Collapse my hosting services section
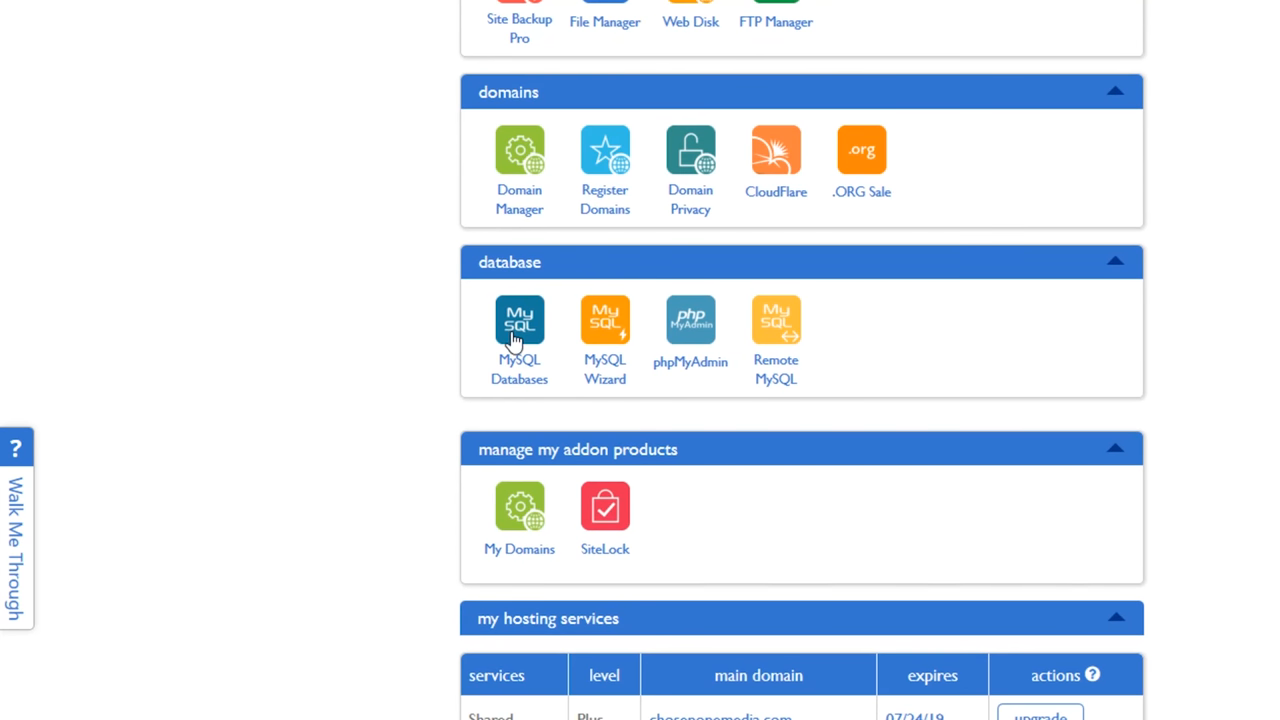The image size is (1280, 720). click(1115, 618)
